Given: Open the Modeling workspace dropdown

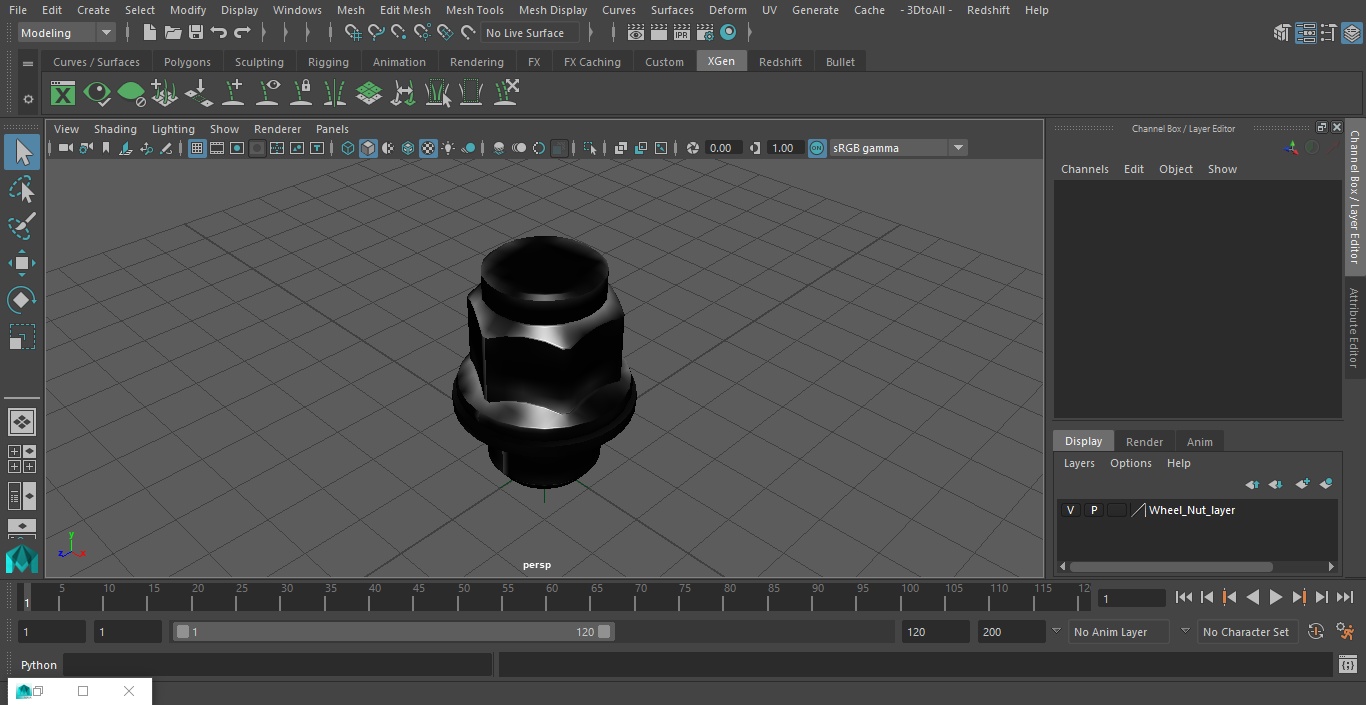Looking at the screenshot, I should 67,33.
